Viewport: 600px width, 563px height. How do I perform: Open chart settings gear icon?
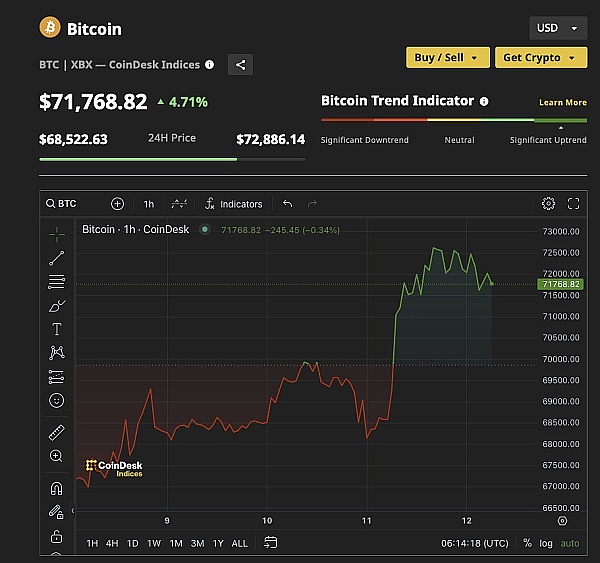pyautogui.click(x=548, y=204)
